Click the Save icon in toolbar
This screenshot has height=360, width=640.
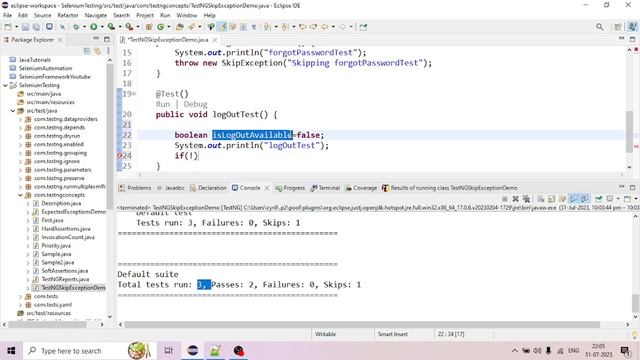coord(25,27)
